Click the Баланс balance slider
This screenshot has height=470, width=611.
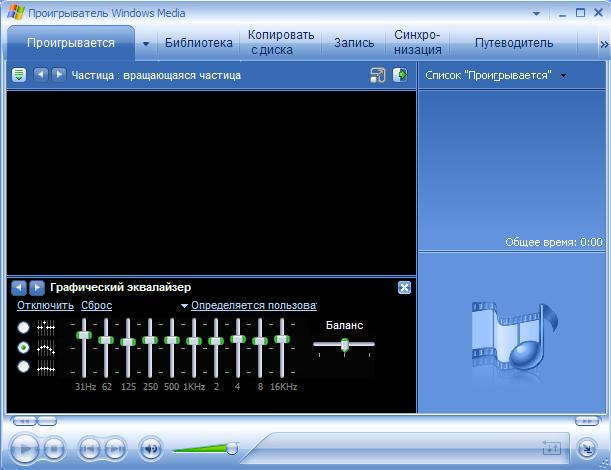(x=344, y=345)
